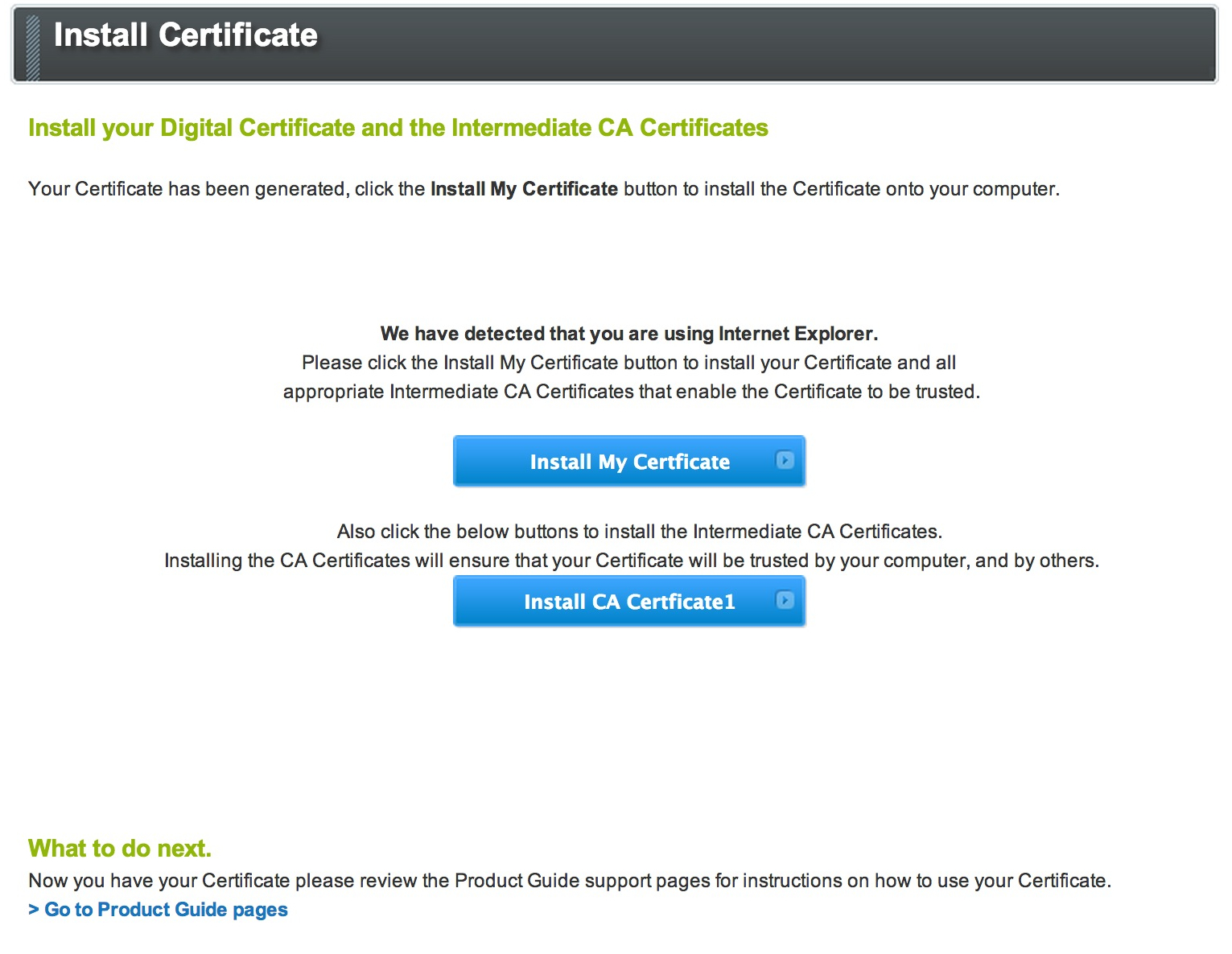Click the green Install your Digital Certificate heading
1232x954 pixels.
[x=398, y=128]
